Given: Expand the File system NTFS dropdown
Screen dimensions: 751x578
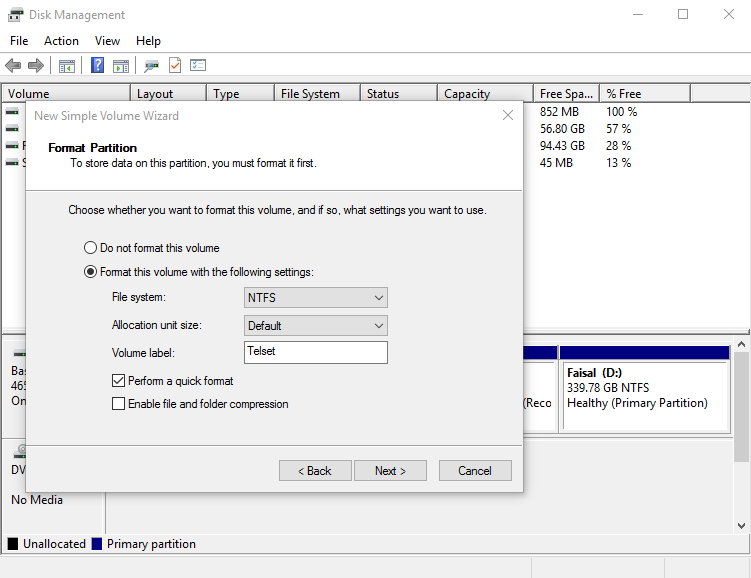Looking at the screenshot, I should coord(316,298).
